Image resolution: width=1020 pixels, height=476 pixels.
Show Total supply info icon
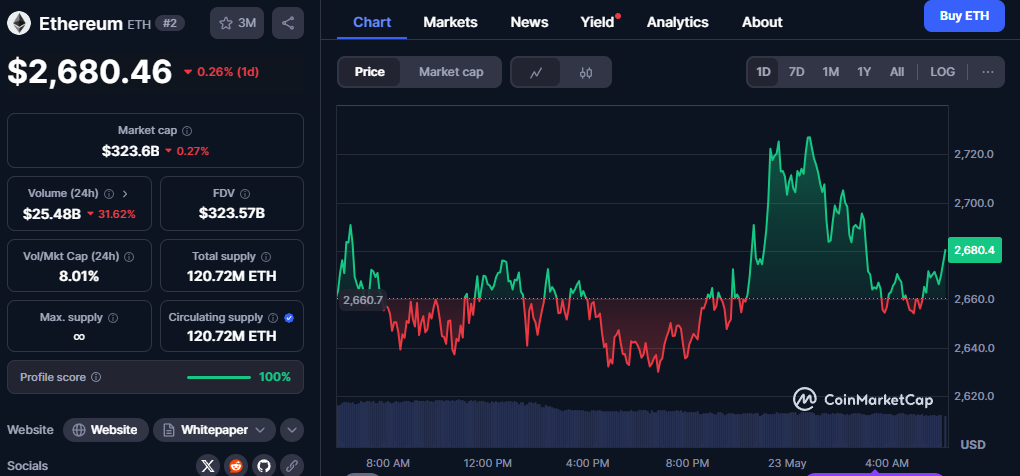(x=266, y=257)
